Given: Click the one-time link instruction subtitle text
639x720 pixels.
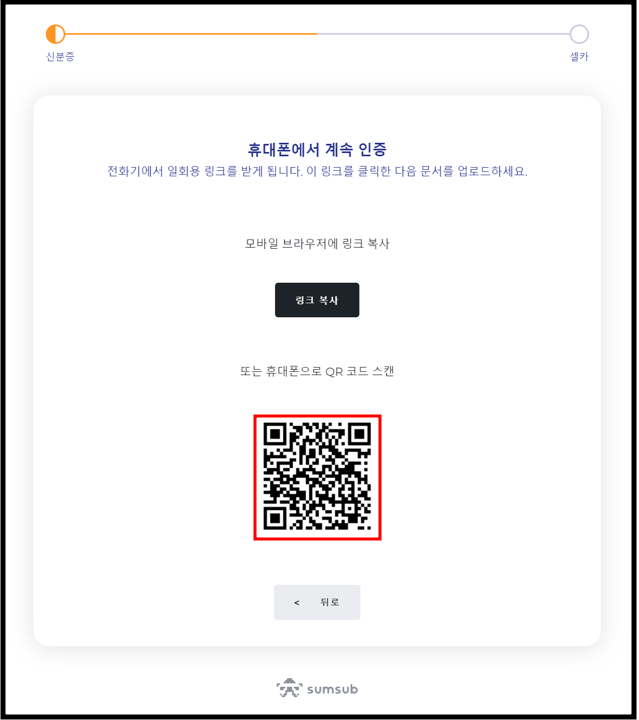Looking at the screenshot, I should (x=317, y=171).
